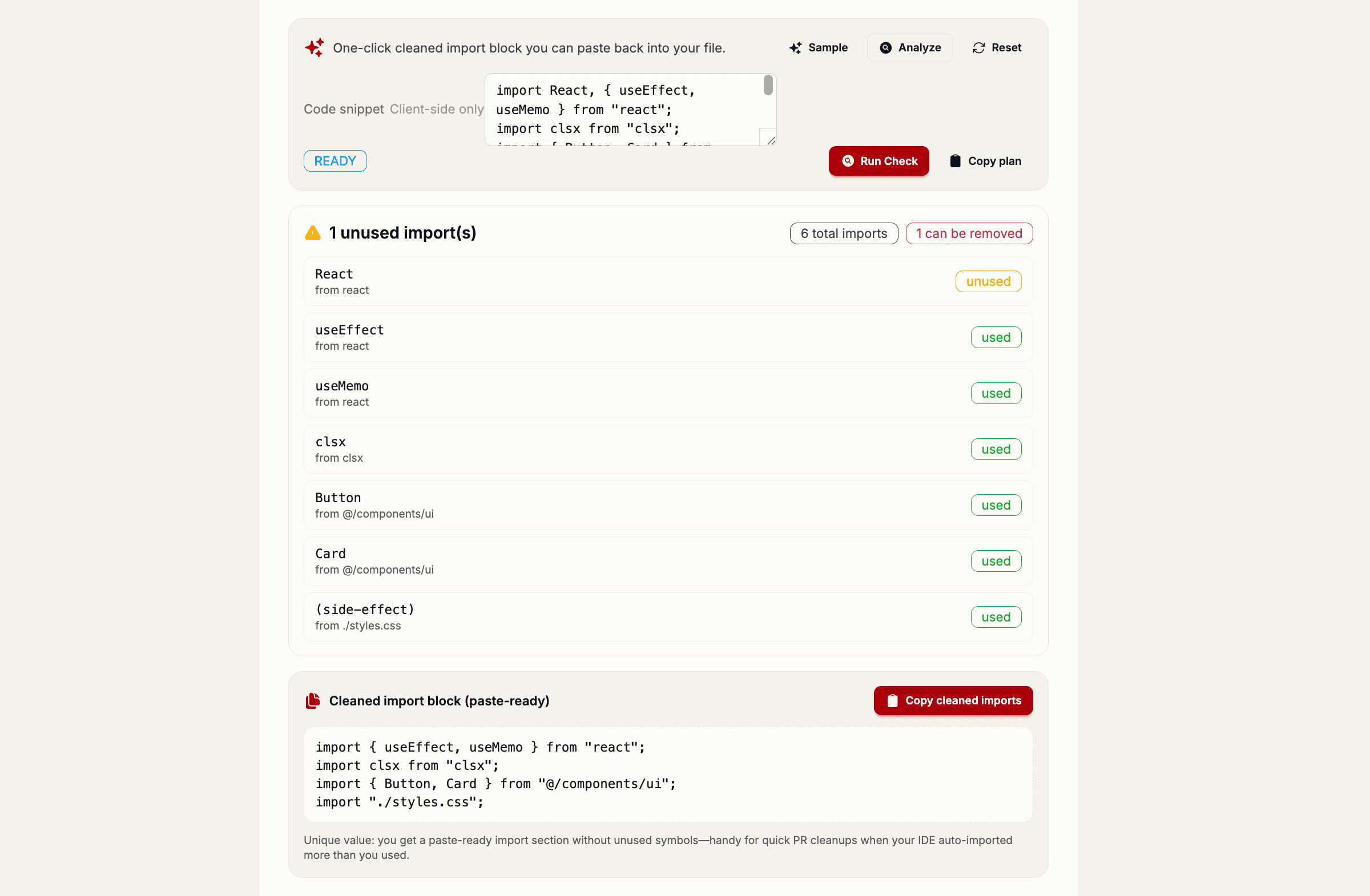Click the unused badge beside React import

click(988, 281)
